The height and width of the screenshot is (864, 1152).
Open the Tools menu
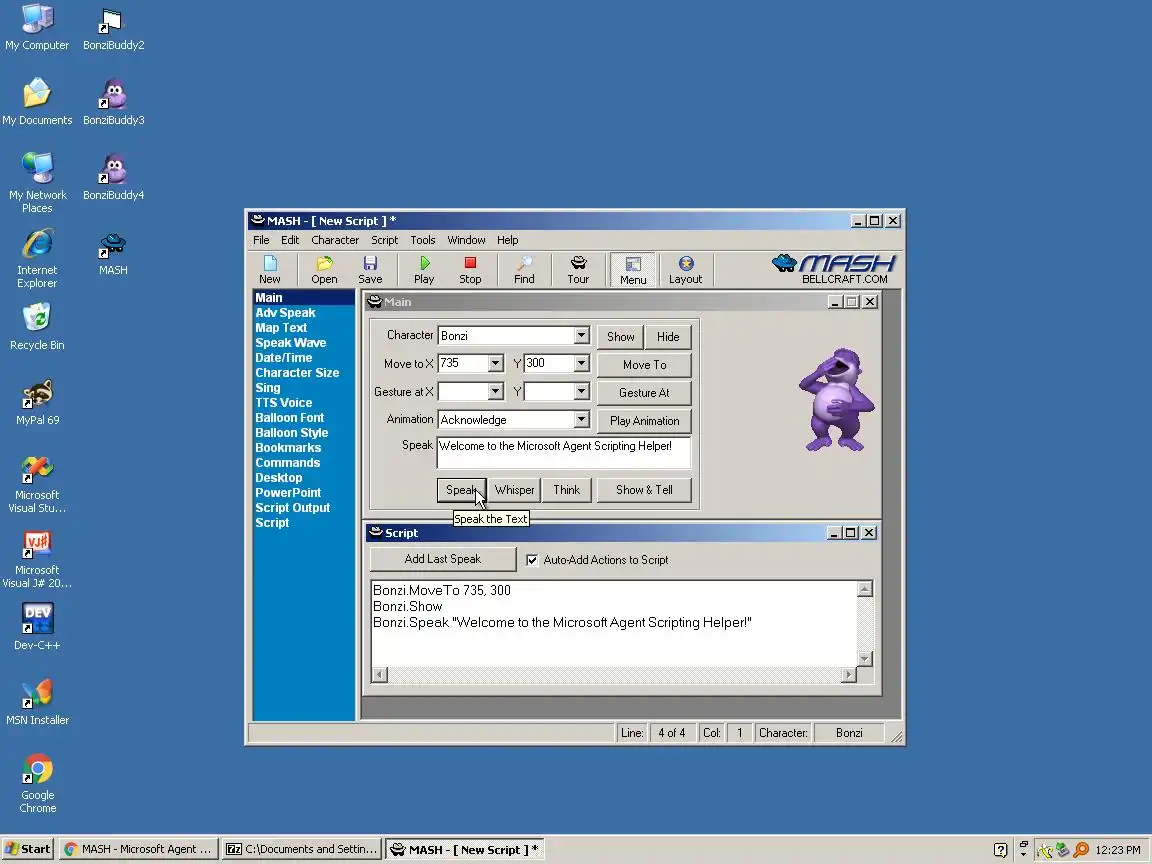point(422,240)
